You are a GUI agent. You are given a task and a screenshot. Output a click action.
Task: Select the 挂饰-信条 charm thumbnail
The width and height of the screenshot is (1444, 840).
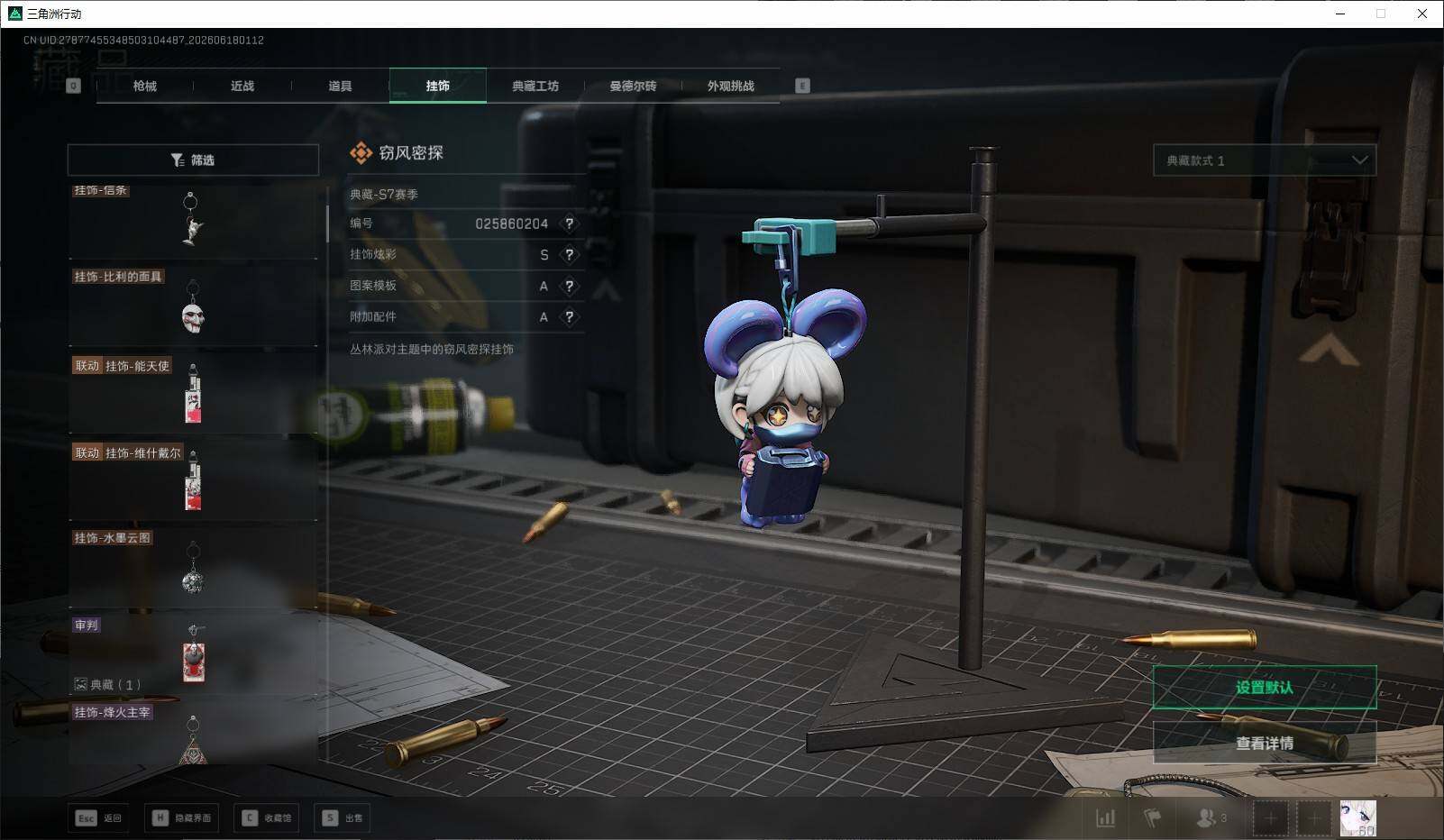tap(193, 221)
